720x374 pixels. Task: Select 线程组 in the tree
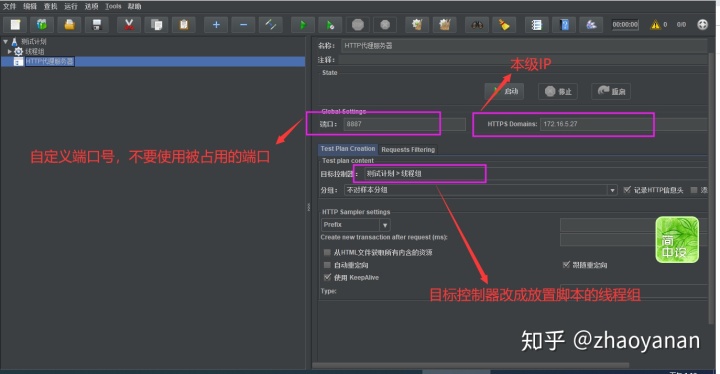click(35, 51)
